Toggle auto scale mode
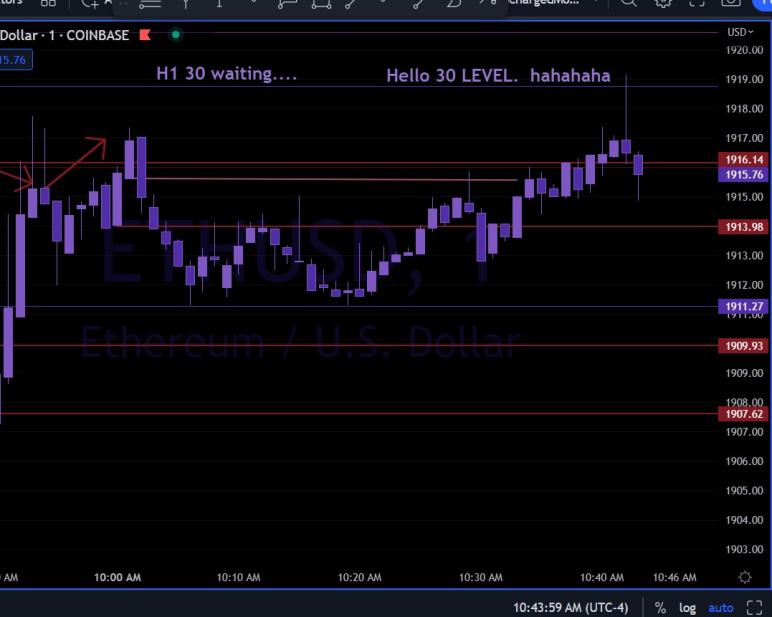The image size is (772, 617). [720, 608]
